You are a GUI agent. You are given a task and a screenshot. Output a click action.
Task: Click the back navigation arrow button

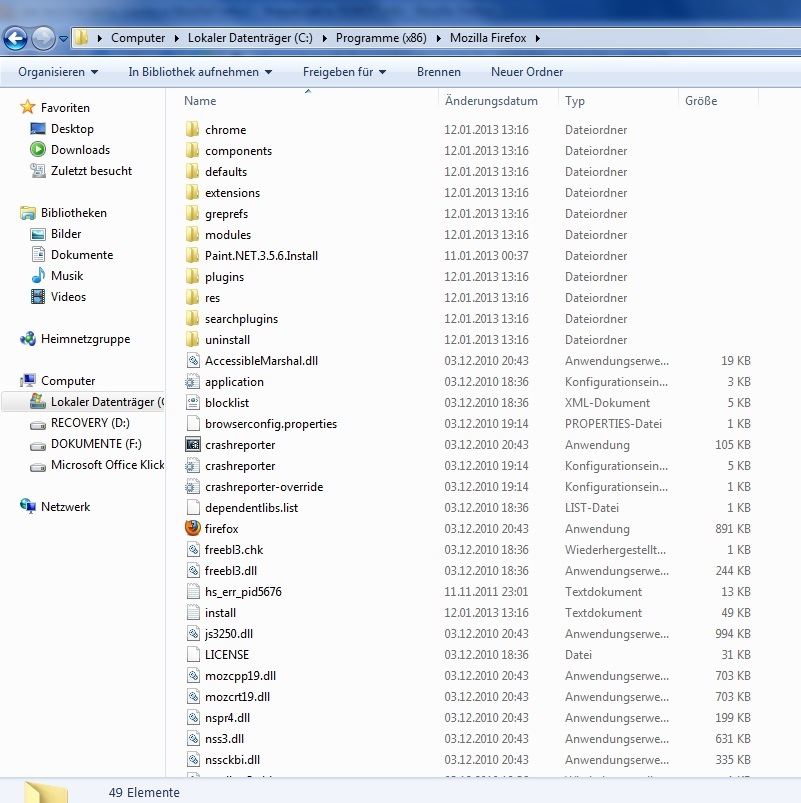pos(16,39)
